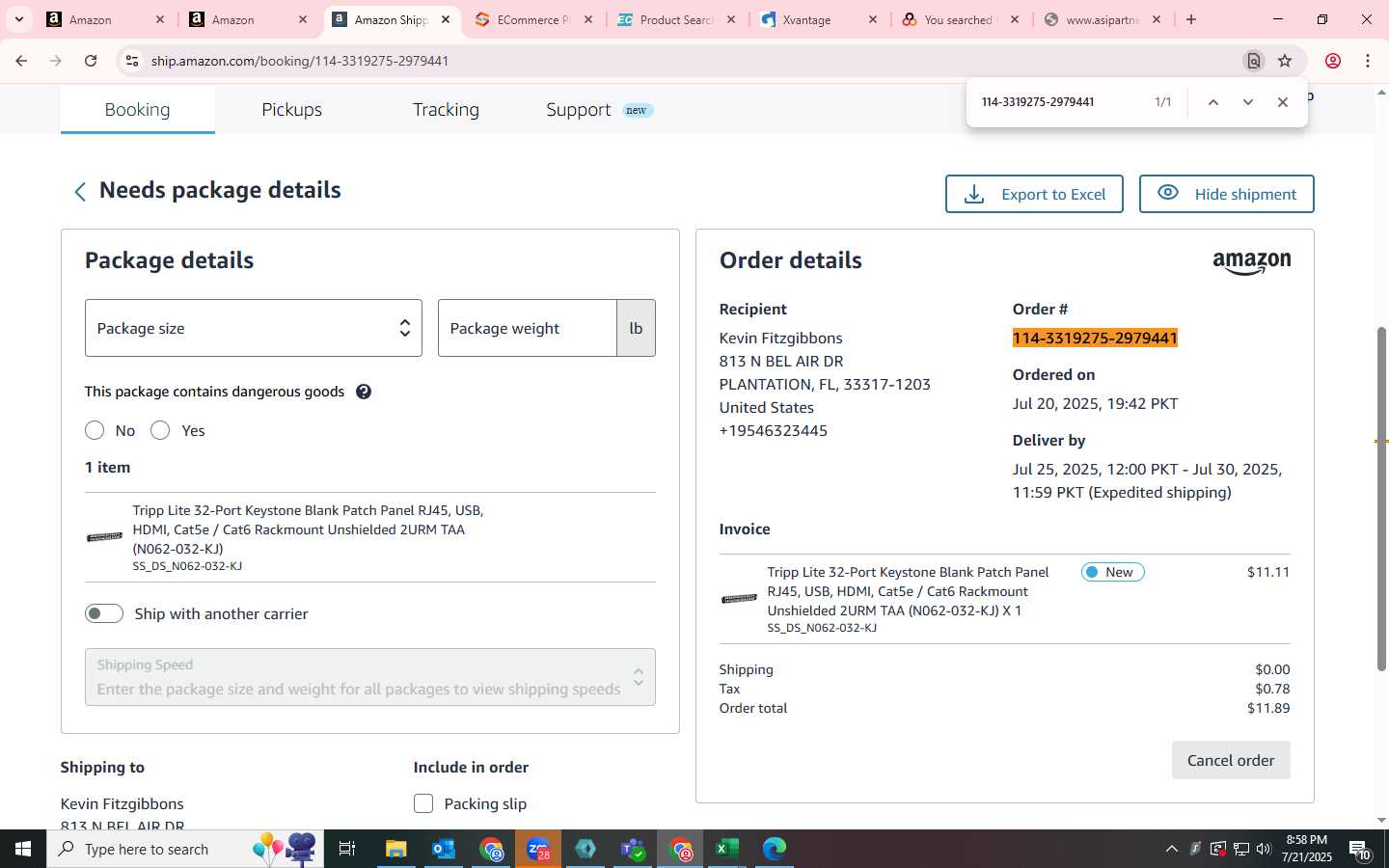Switch to the Pickups tab
Image resolution: width=1389 pixels, height=868 pixels.
point(292,109)
